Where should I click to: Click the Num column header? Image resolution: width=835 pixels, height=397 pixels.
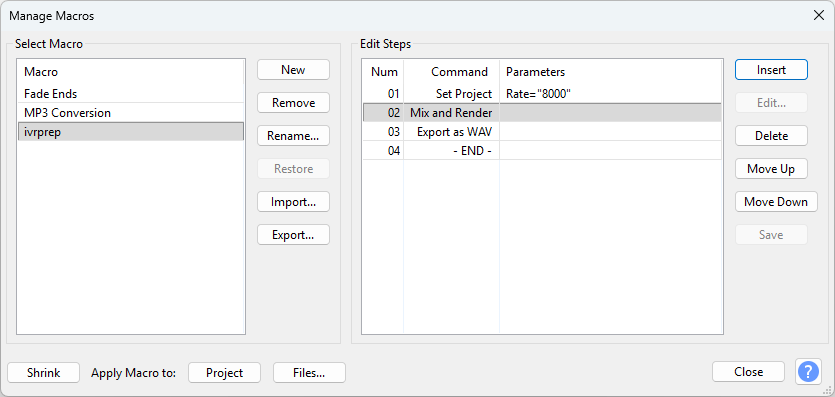point(384,71)
